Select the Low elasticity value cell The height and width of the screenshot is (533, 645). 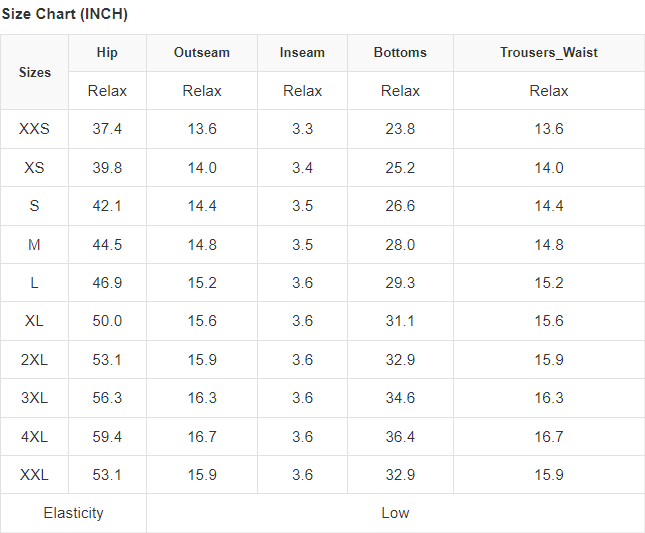click(x=395, y=513)
